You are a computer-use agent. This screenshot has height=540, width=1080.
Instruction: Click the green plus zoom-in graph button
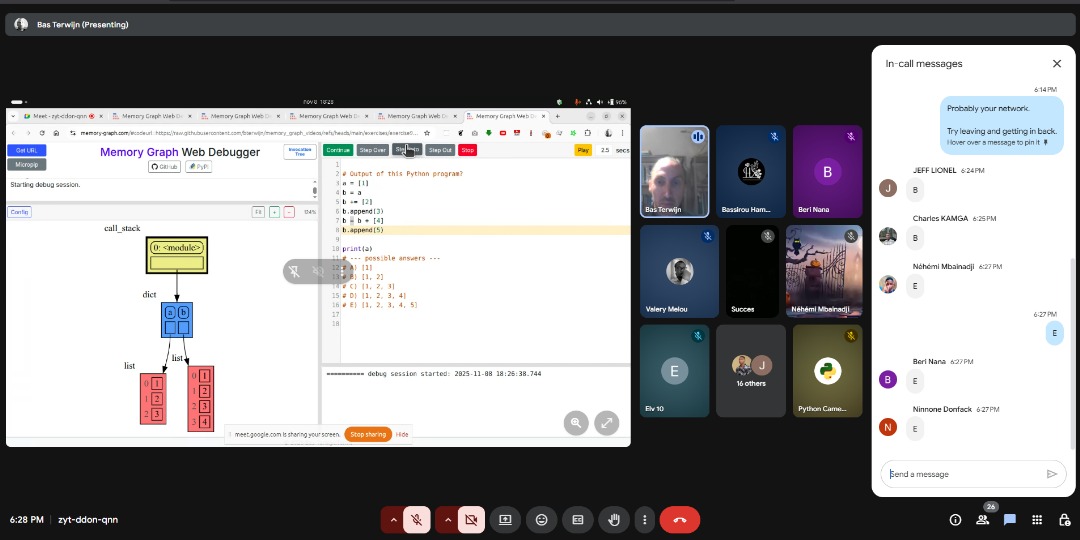pos(274,212)
